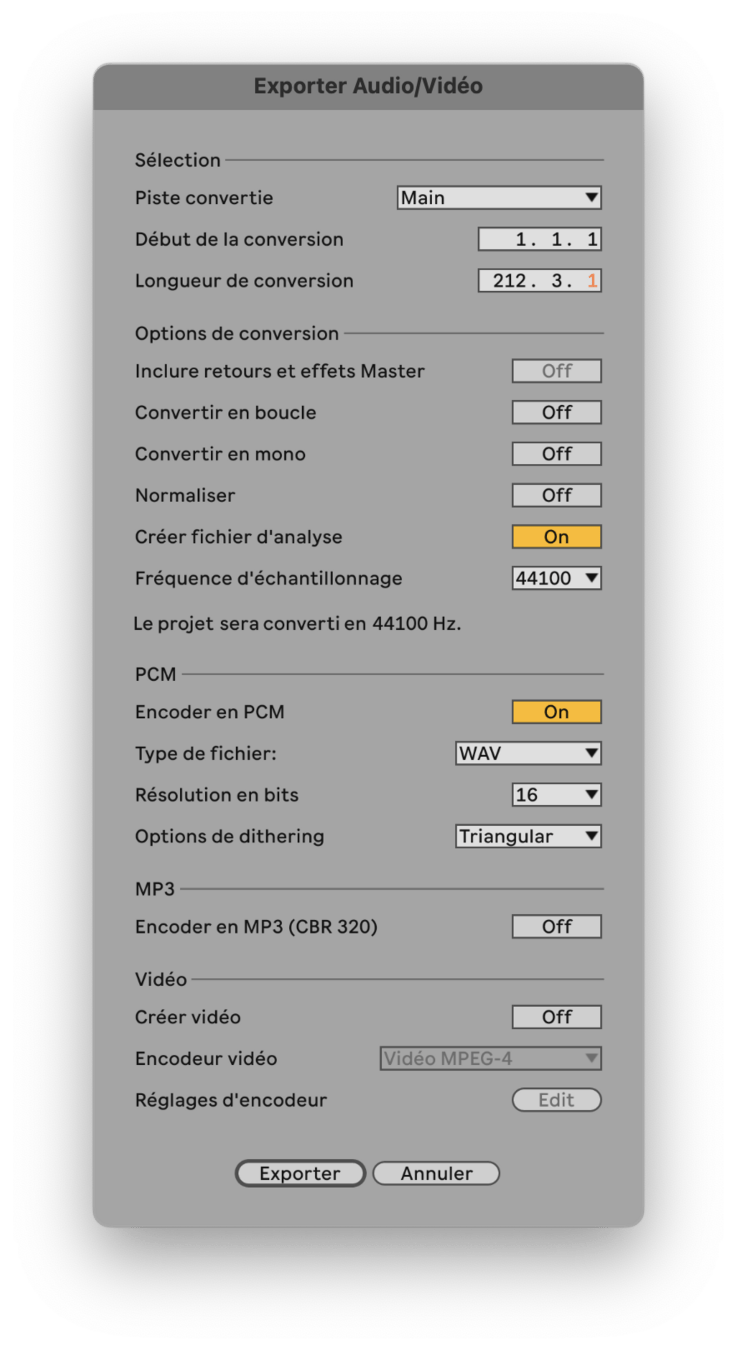Turn on Convertir en mono
This screenshot has width=737, height=1350.
click(x=557, y=454)
